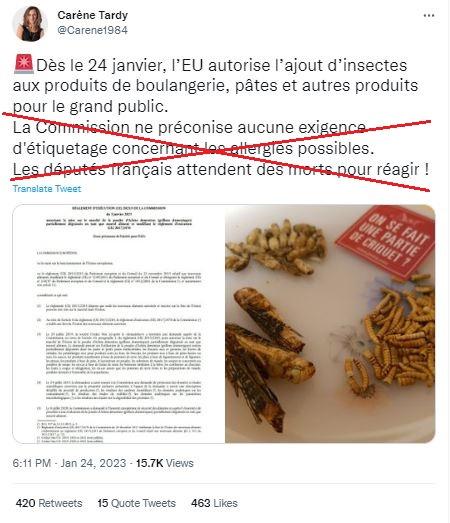
Task: Click Carène Tardy's profile avatar
Action: [30, 23]
